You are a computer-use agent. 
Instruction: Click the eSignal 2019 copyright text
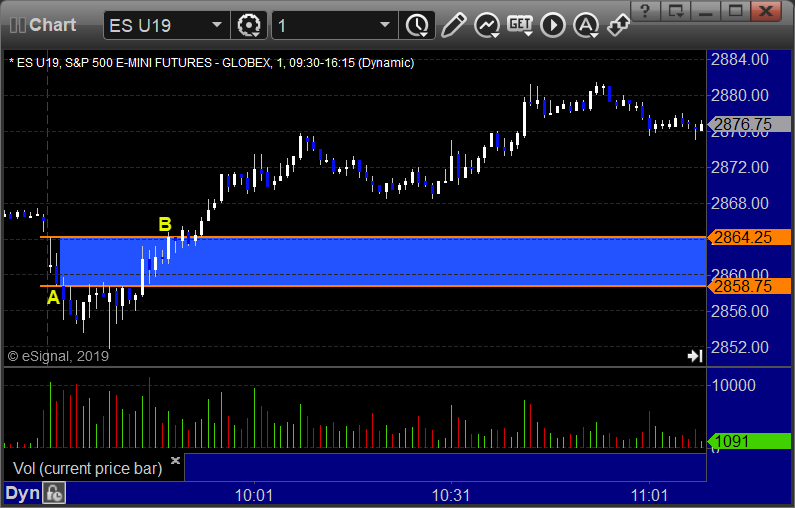click(58, 356)
